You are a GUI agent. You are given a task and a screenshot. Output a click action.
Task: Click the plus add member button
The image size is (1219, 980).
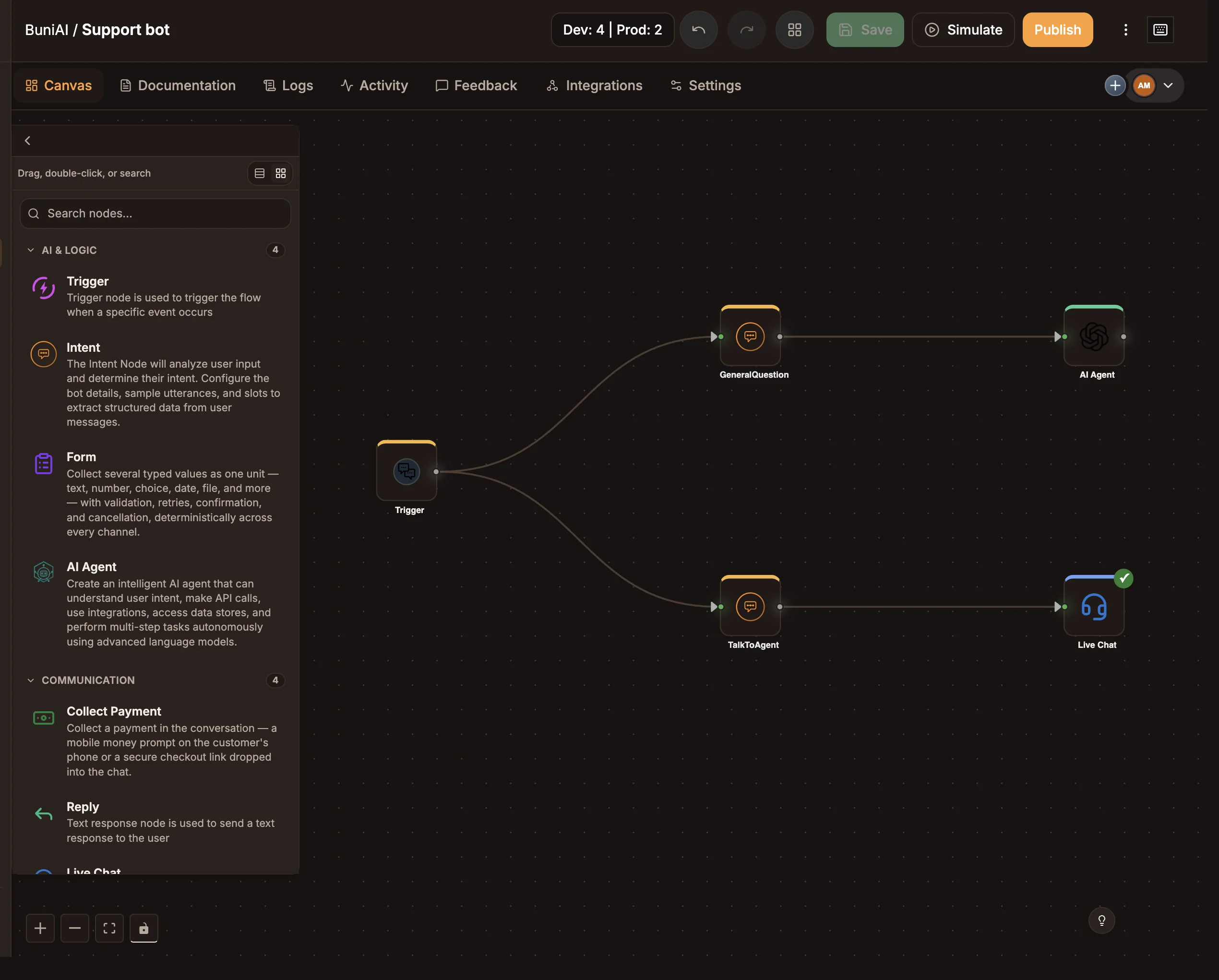pos(1114,85)
